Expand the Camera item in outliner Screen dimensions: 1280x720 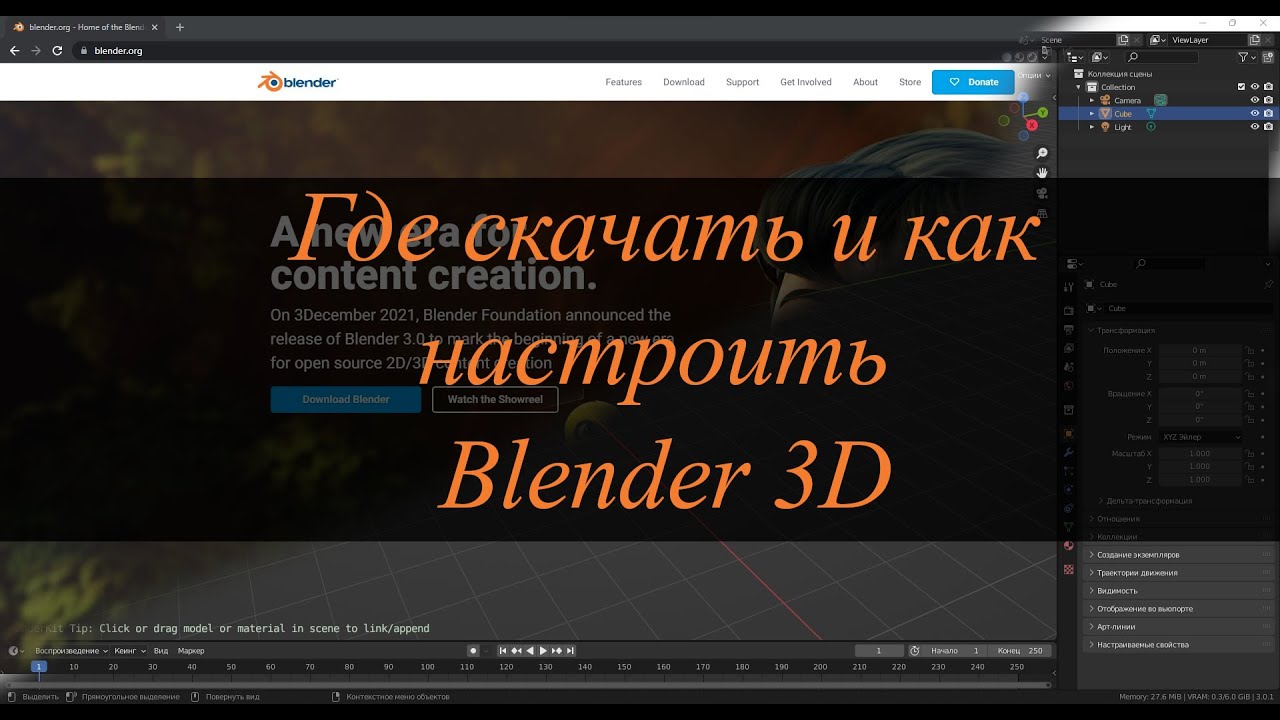pyautogui.click(x=1093, y=100)
